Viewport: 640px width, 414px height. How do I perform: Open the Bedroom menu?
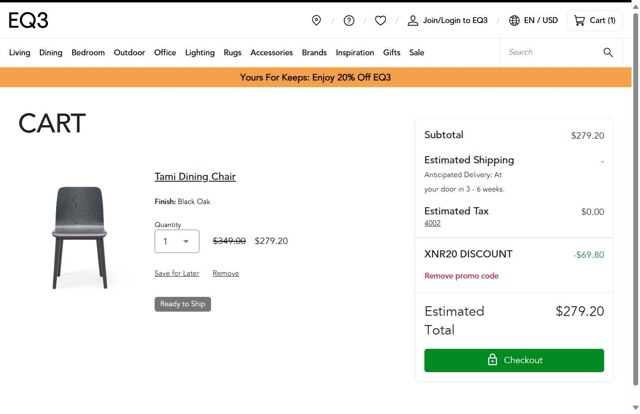[88, 52]
